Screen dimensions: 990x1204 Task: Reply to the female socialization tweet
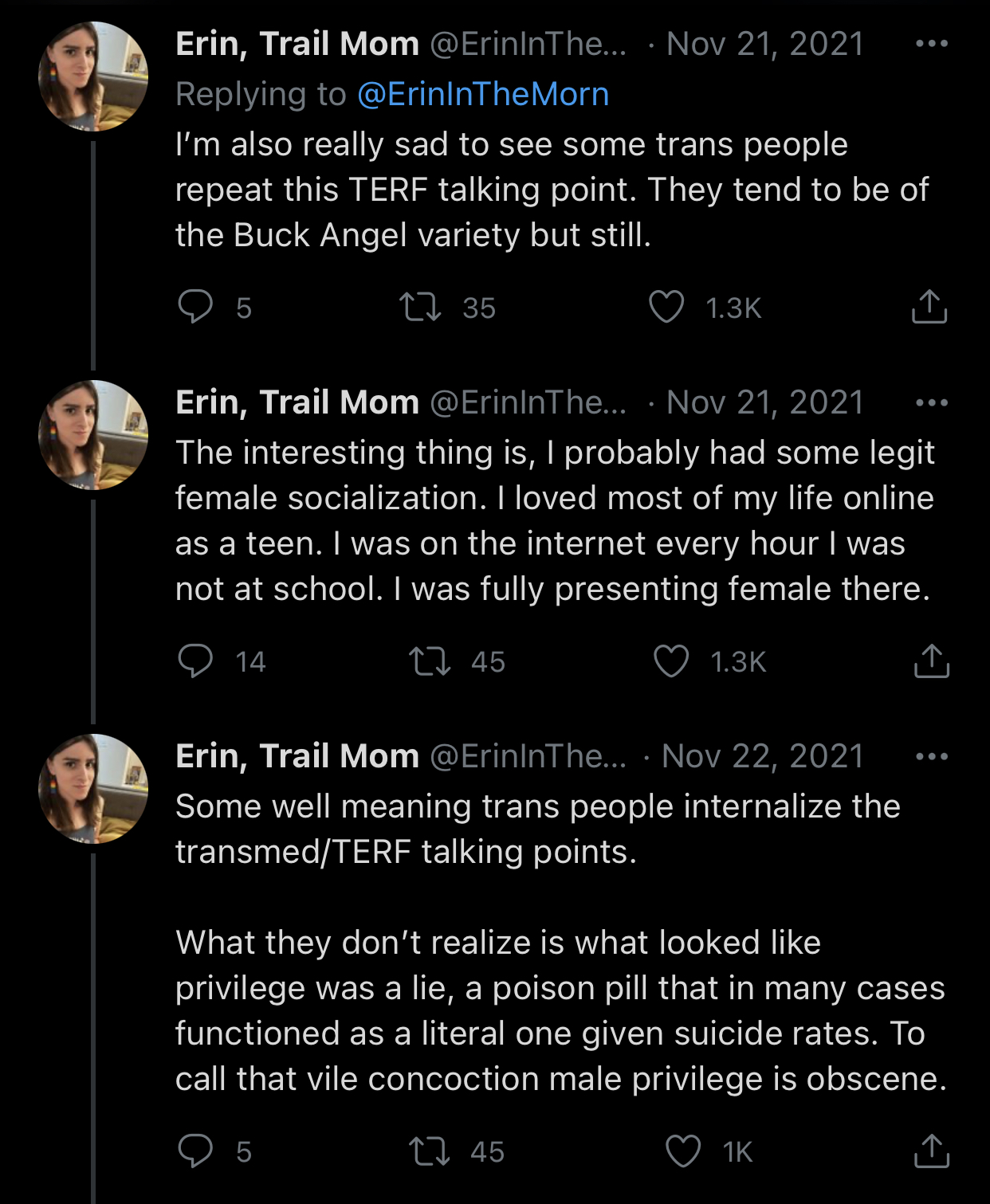[x=195, y=661]
